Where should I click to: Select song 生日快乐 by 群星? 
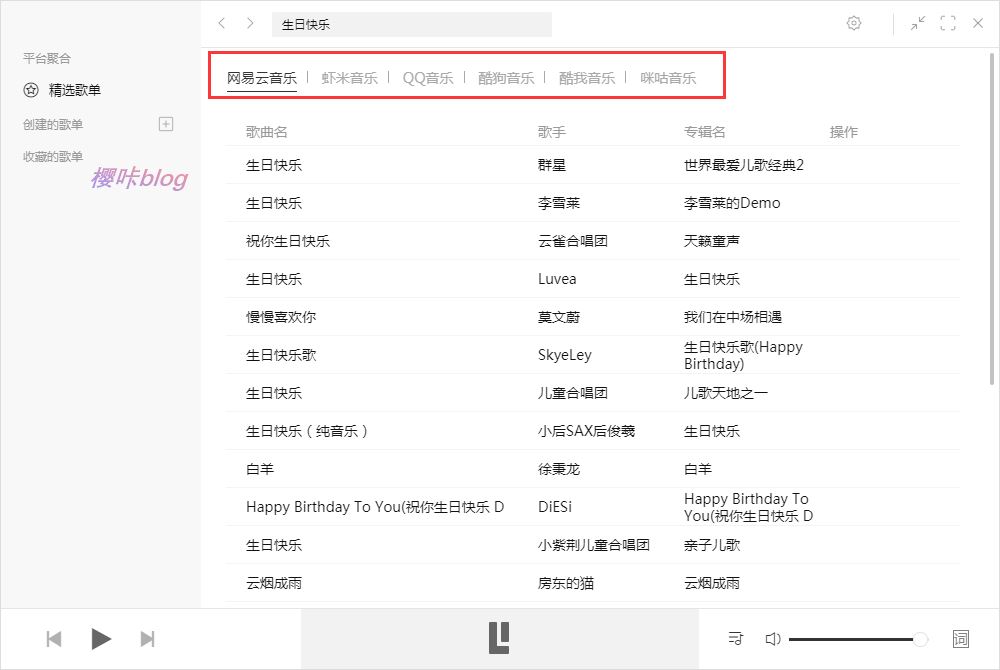274,165
